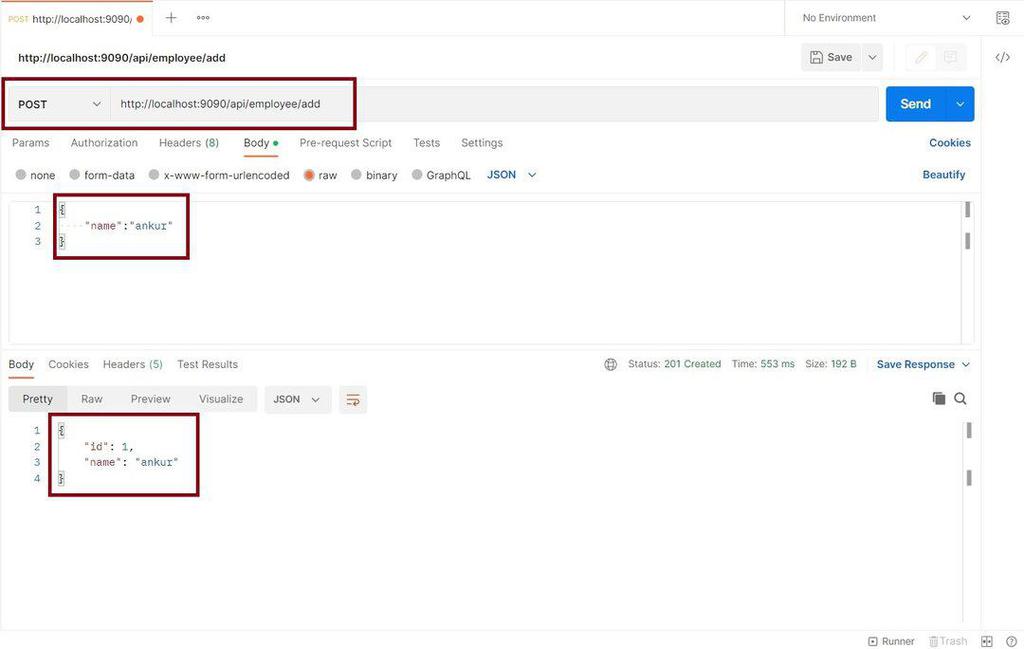Image resolution: width=1024 pixels, height=649 pixels.
Task: Click the response body scrollbar
Action: pos(968,521)
